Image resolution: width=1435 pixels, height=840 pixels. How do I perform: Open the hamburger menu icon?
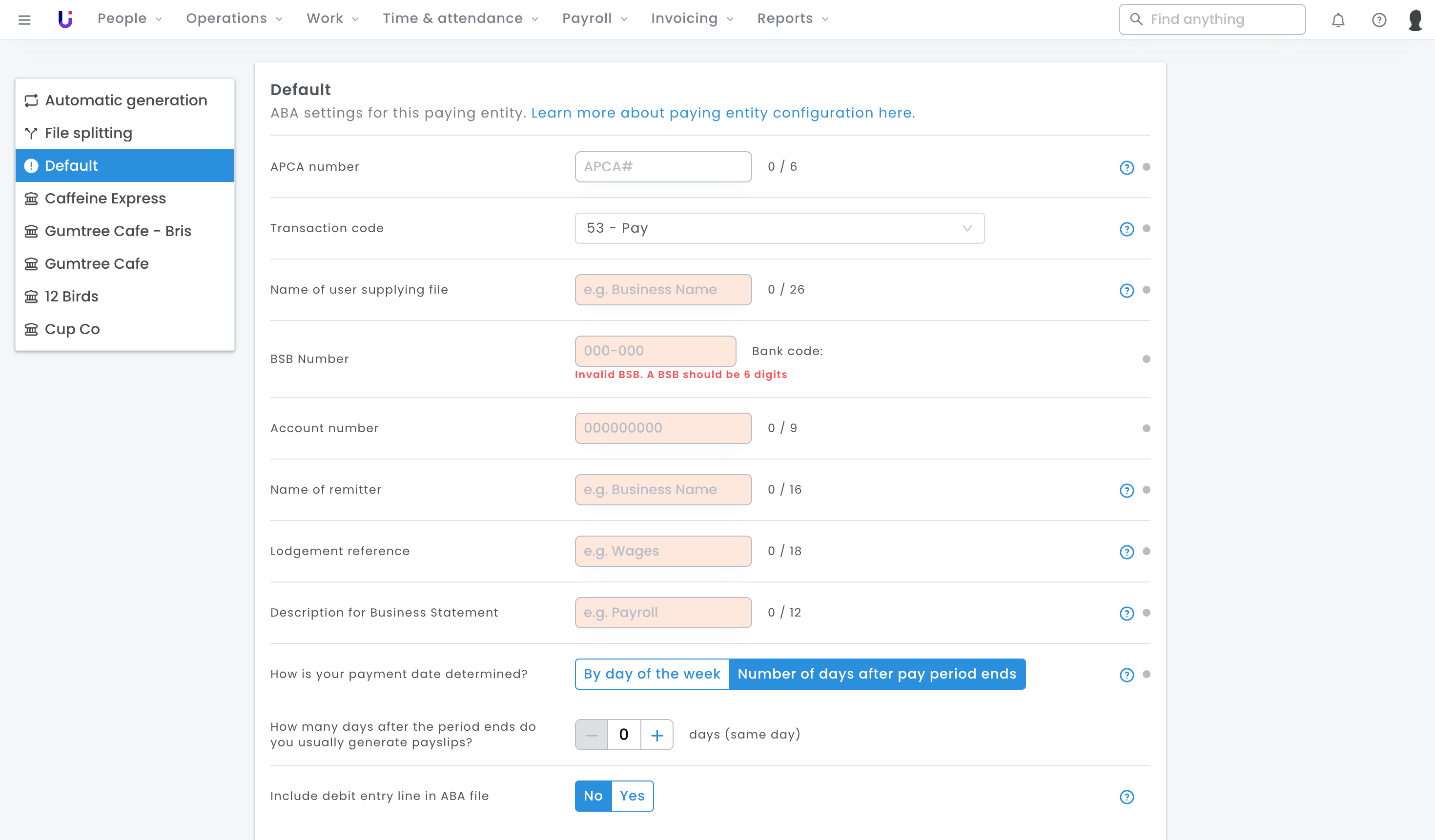coord(24,20)
